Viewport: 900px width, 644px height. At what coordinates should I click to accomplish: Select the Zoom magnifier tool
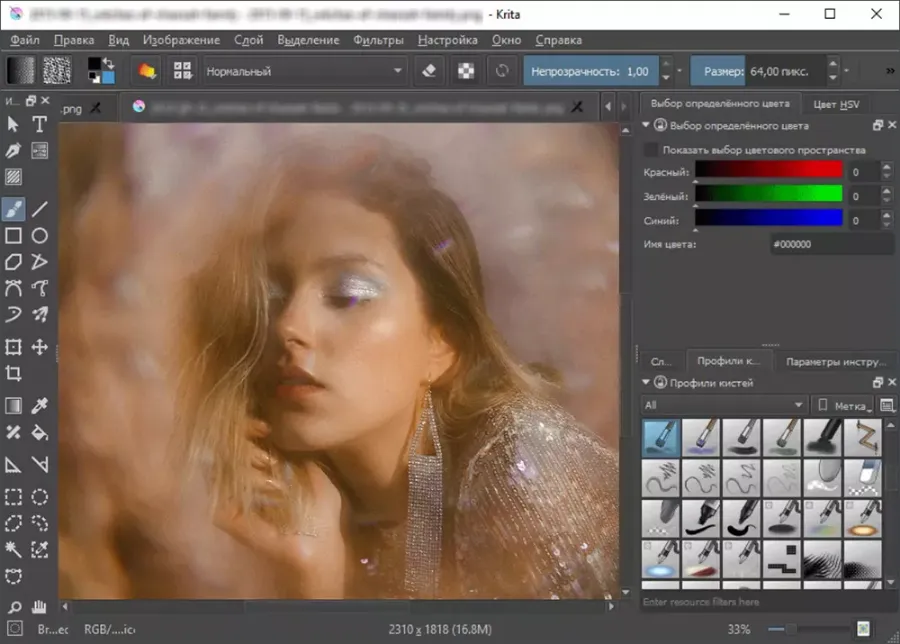coord(14,607)
